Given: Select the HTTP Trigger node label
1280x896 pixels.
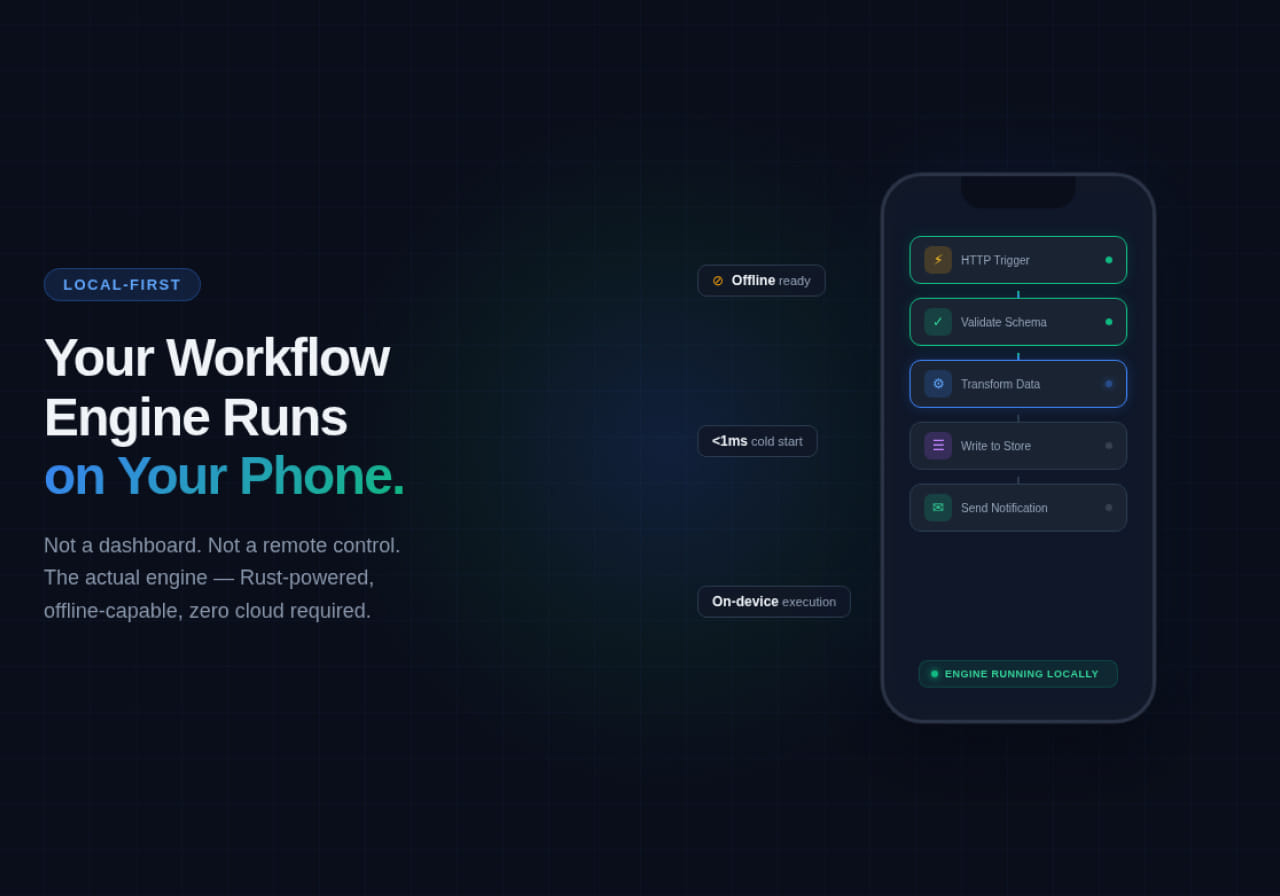Looking at the screenshot, I should coord(995,260).
